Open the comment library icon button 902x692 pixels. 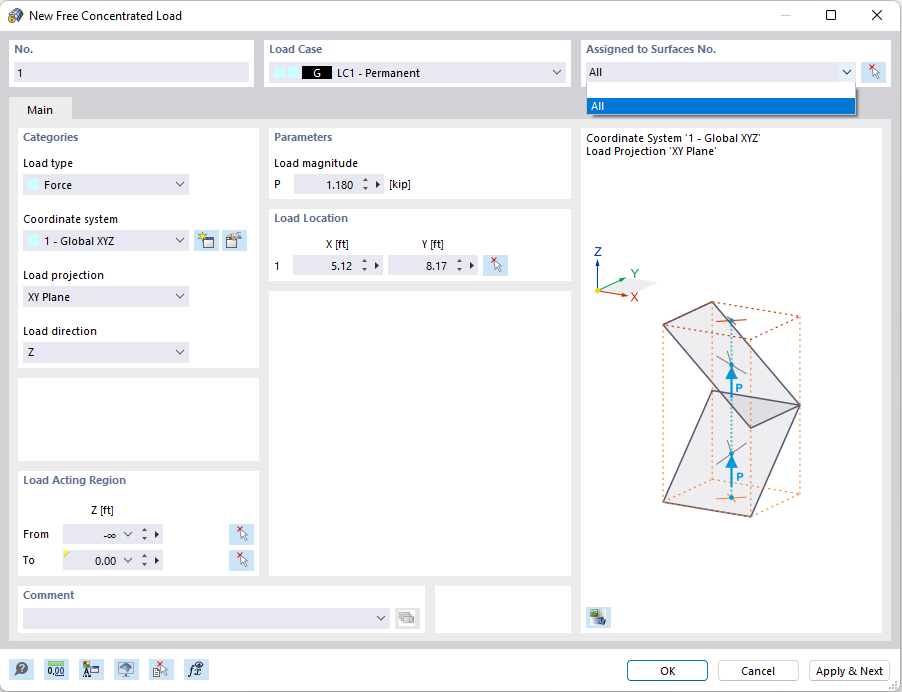(x=407, y=618)
